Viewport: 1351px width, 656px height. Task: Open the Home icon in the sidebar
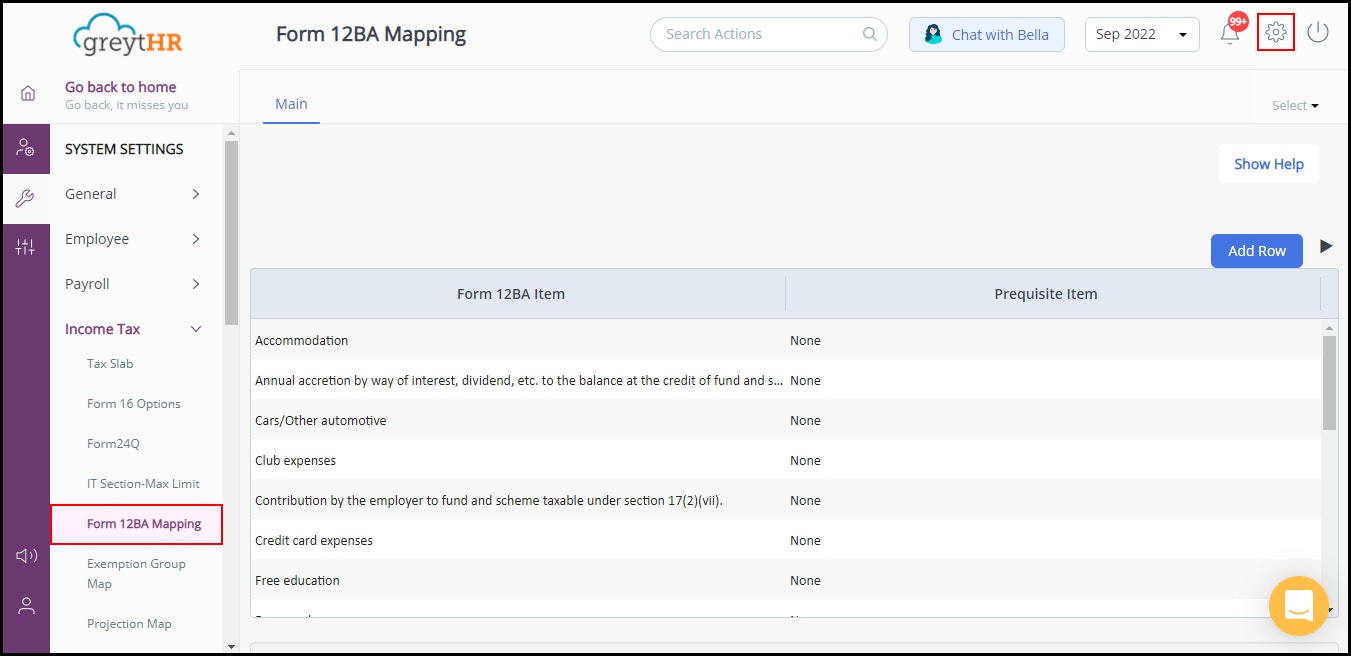point(26,92)
